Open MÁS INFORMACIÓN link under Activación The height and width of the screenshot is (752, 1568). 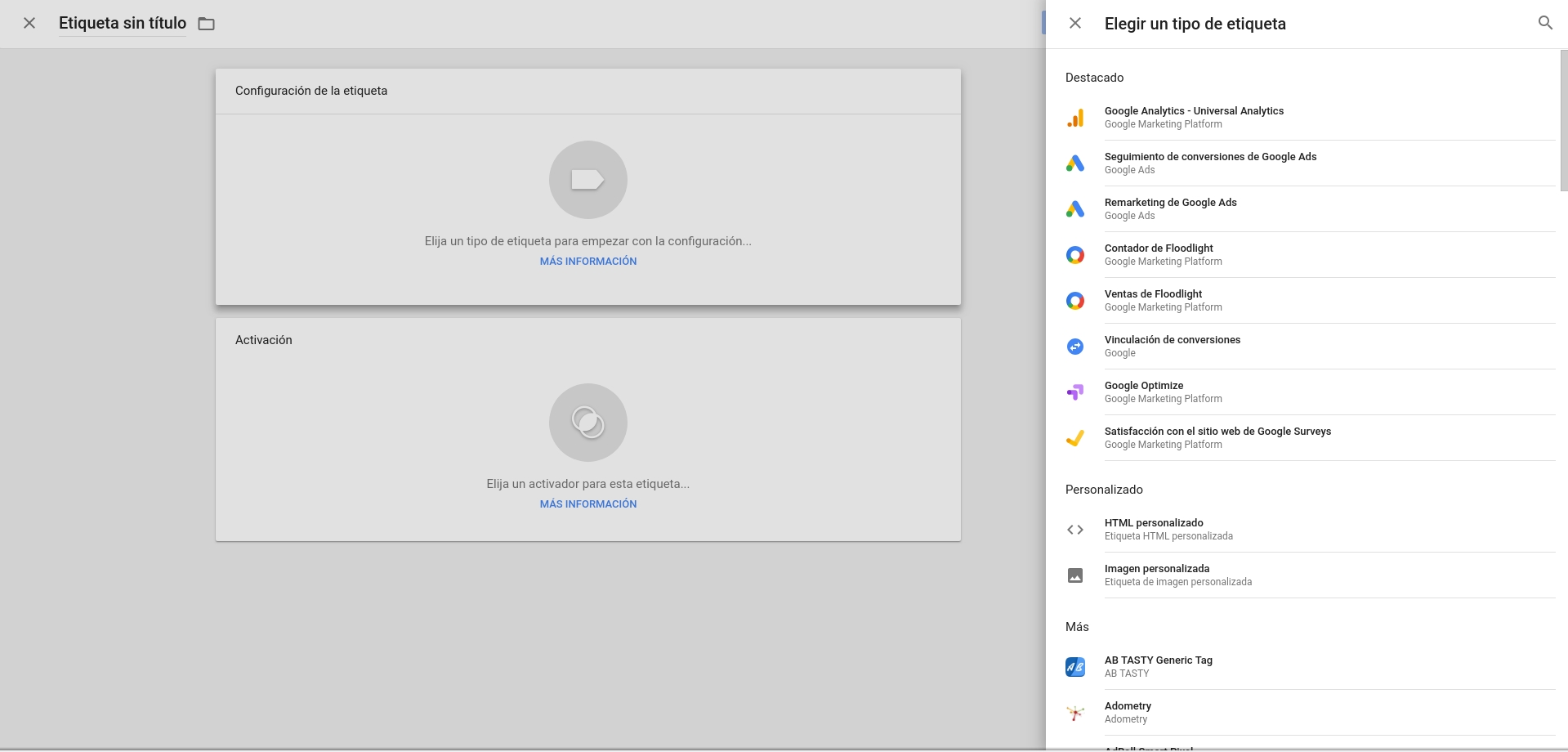pos(587,504)
